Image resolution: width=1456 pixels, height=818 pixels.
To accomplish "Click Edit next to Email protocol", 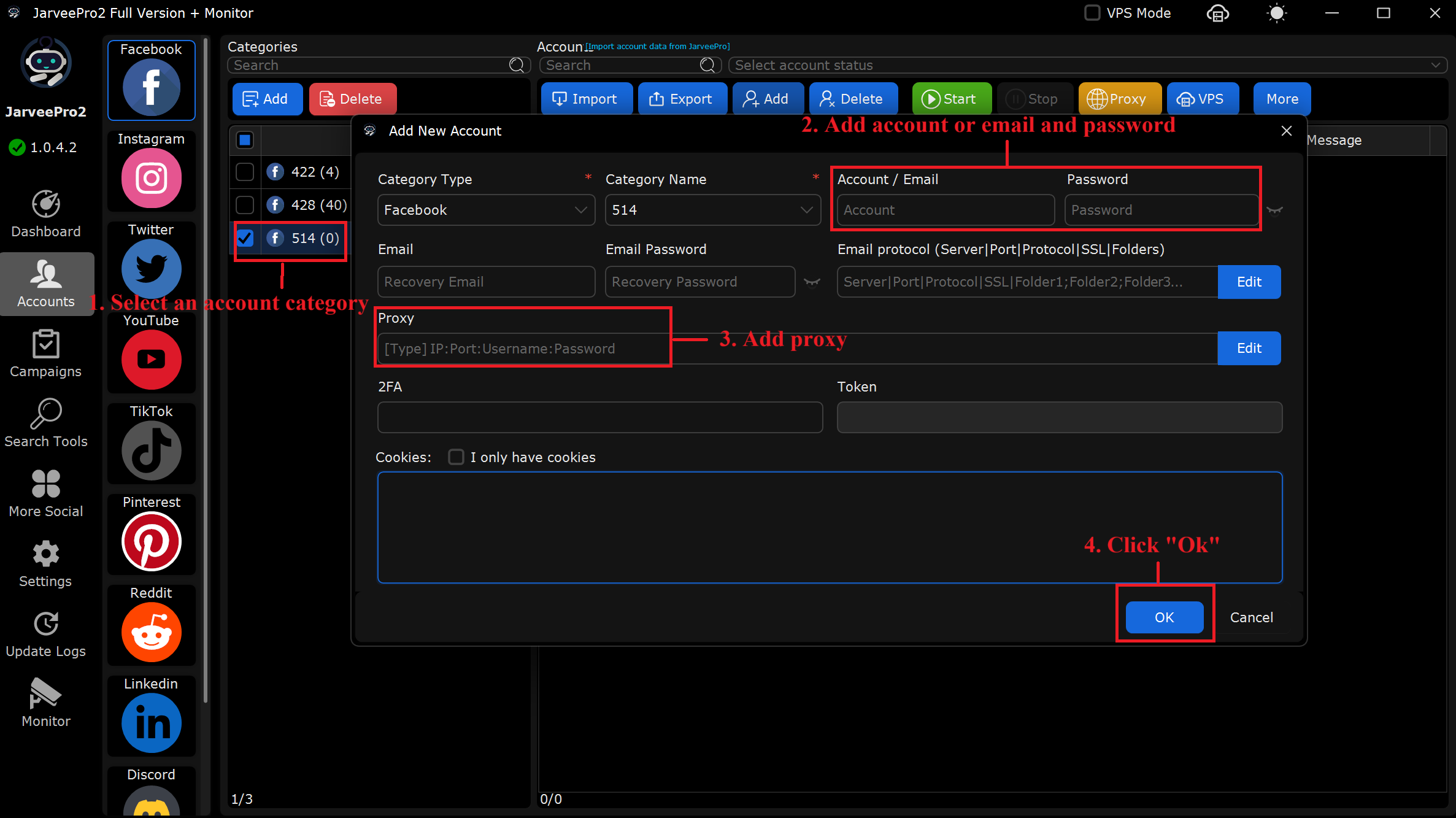I will click(1249, 282).
